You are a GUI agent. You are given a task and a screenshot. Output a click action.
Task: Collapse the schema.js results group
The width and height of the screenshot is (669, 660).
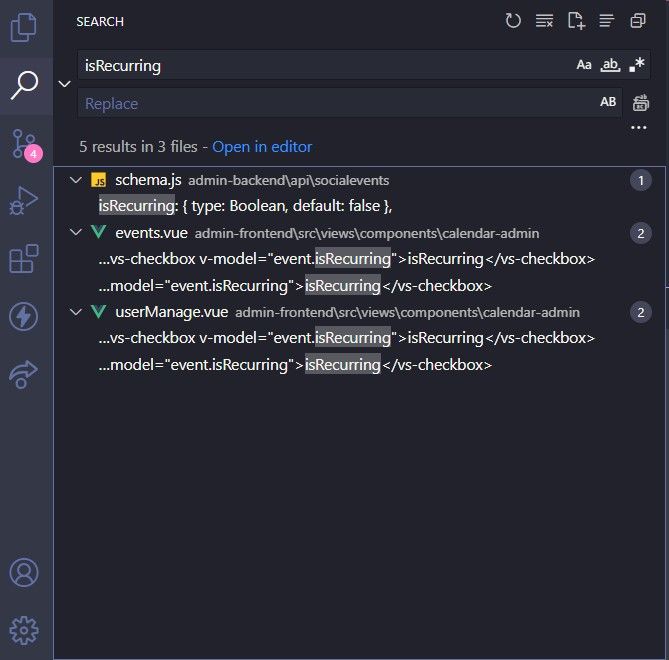click(x=76, y=180)
